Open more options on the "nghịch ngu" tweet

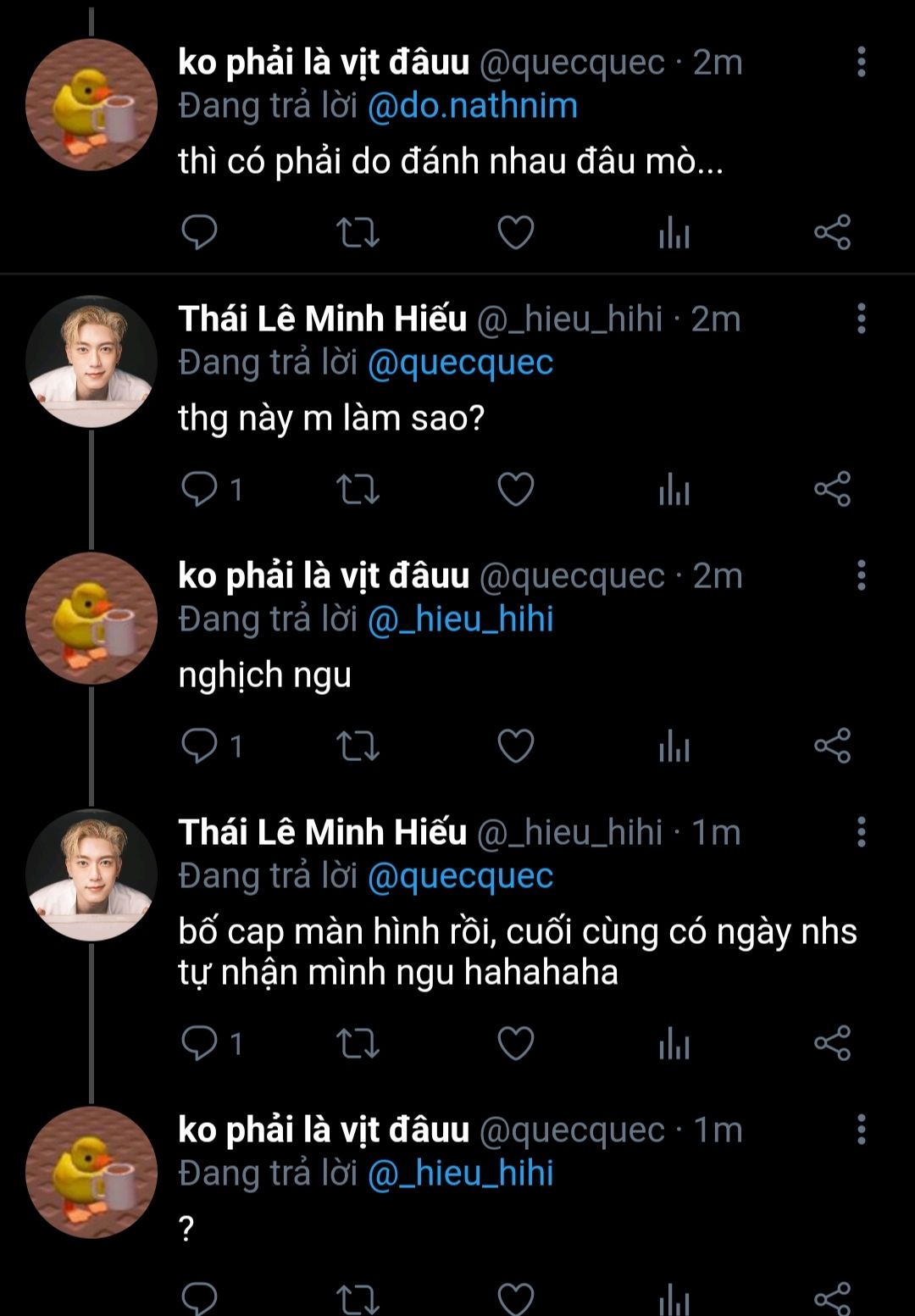tap(861, 575)
